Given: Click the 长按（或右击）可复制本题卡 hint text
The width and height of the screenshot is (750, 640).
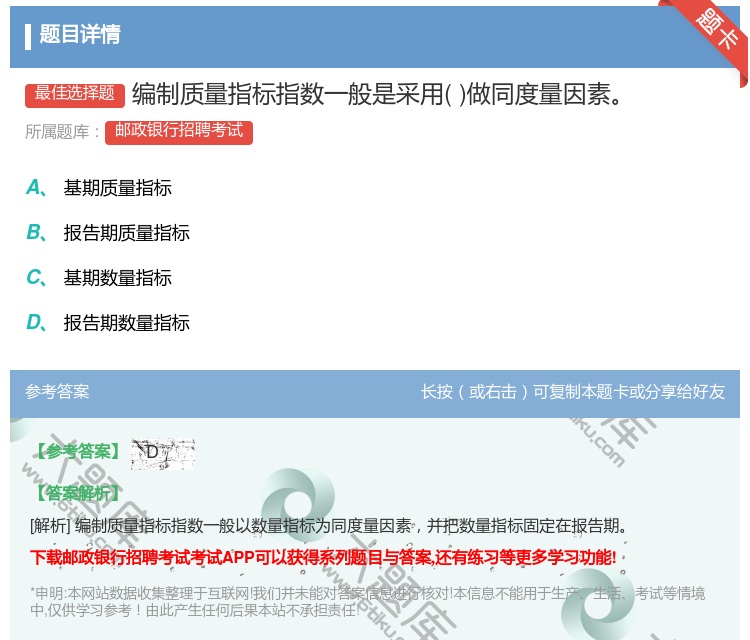Looking at the screenshot, I should click(x=573, y=392).
